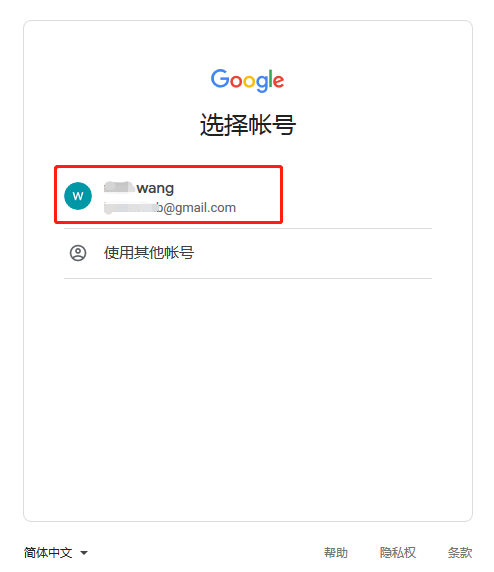Image resolution: width=494 pixels, height=572 pixels.
Task: Open the 隐私权 privacy link
Action: pyautogui.click(x=398, y=552)
